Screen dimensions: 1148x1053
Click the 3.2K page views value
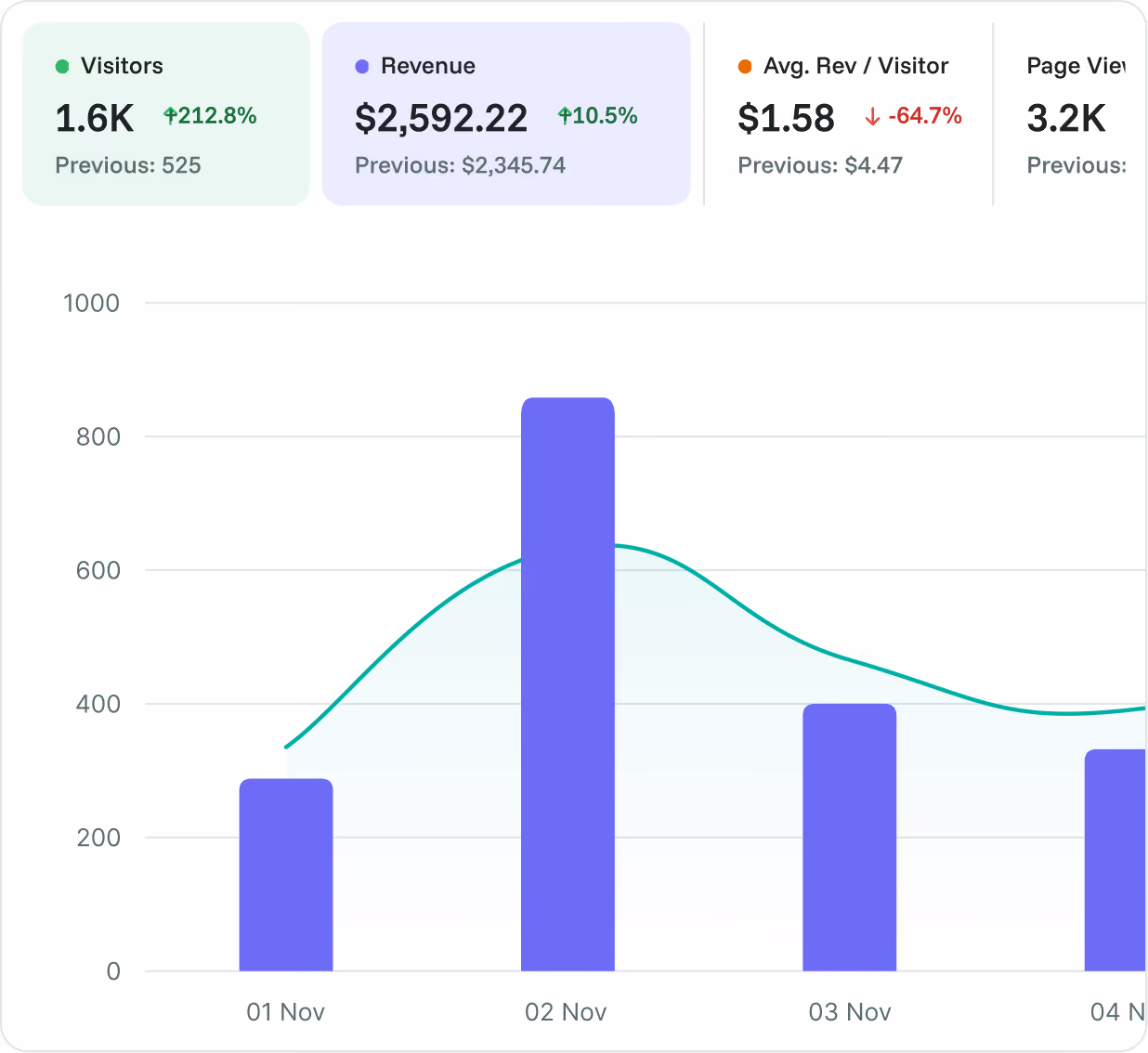point(1066,118)
